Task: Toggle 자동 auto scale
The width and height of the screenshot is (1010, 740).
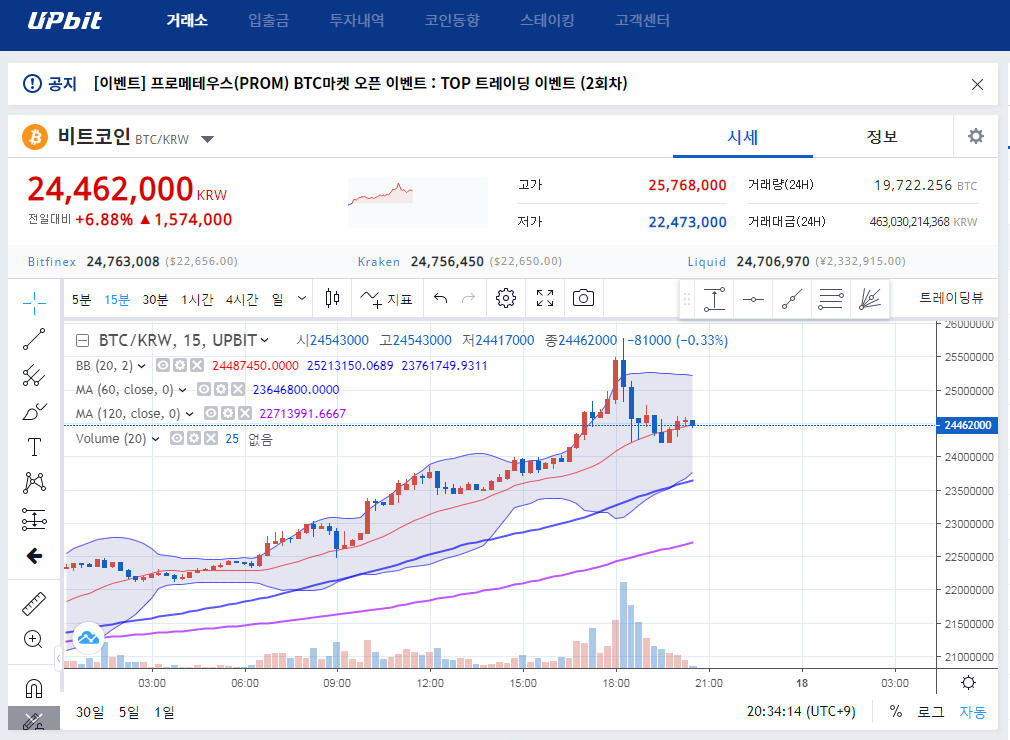Action: pyautogui.click(x=973, y=712)
